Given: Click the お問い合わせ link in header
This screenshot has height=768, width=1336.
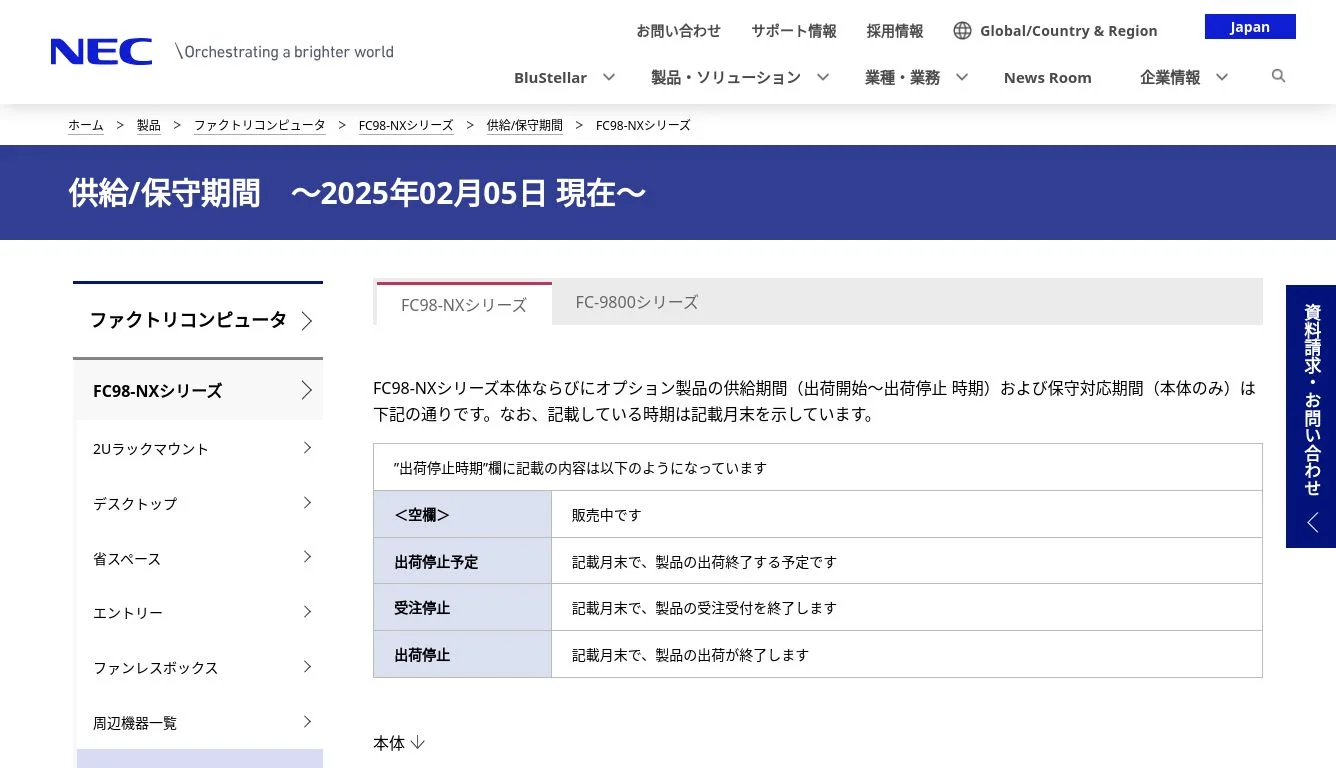Looking at the screenshot, I should coord(678,31).
